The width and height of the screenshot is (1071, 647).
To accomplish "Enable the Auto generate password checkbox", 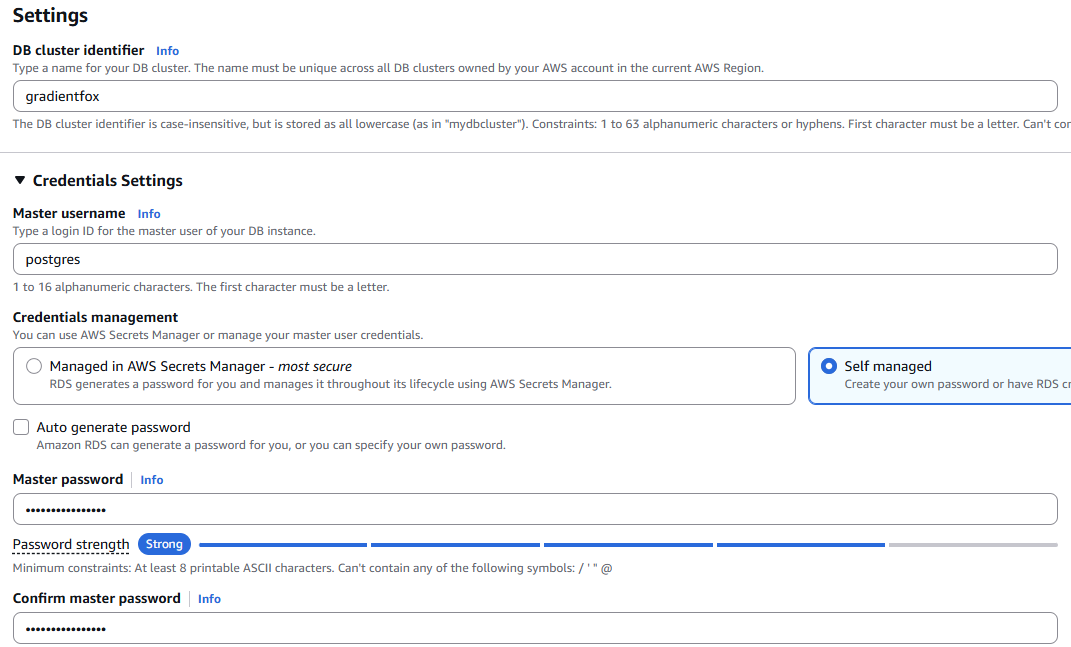I will click(x=21, y=427).
